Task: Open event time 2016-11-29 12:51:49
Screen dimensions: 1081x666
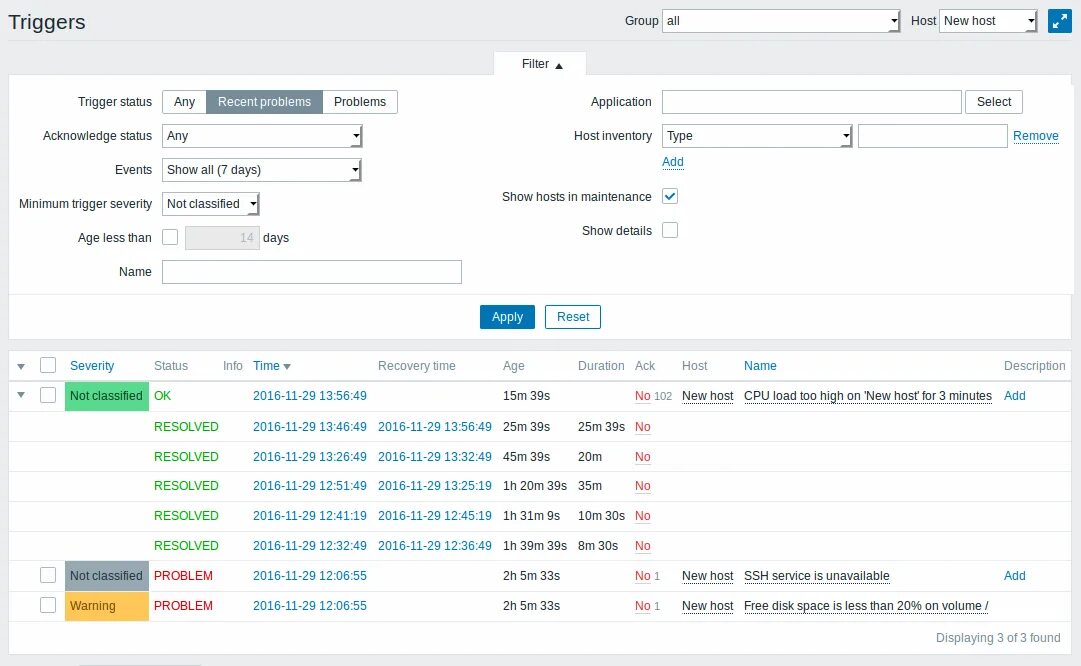Action: (310, 486)
